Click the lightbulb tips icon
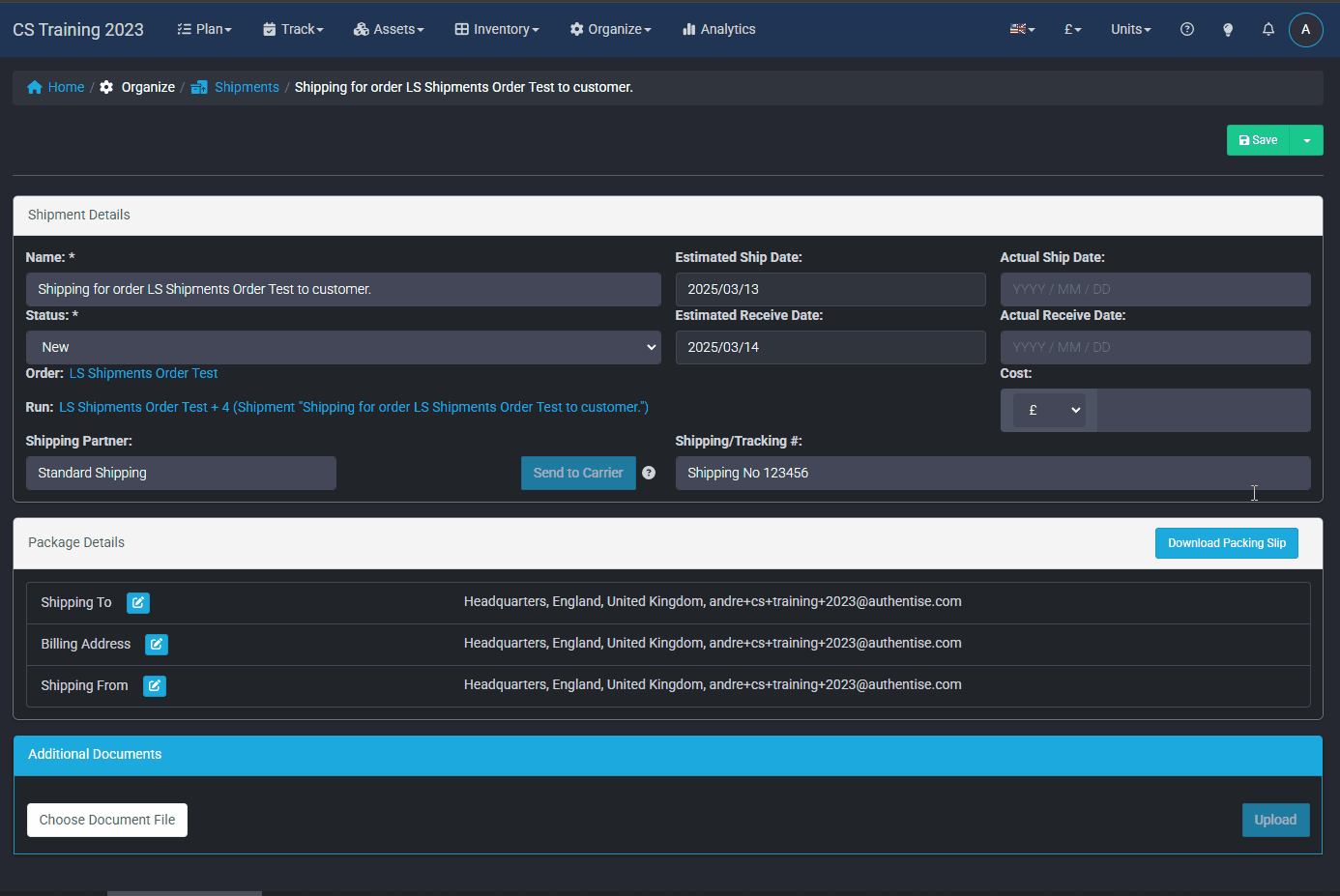Image resolution: width=1340 pixels, height=896 pixels. 1228,30
